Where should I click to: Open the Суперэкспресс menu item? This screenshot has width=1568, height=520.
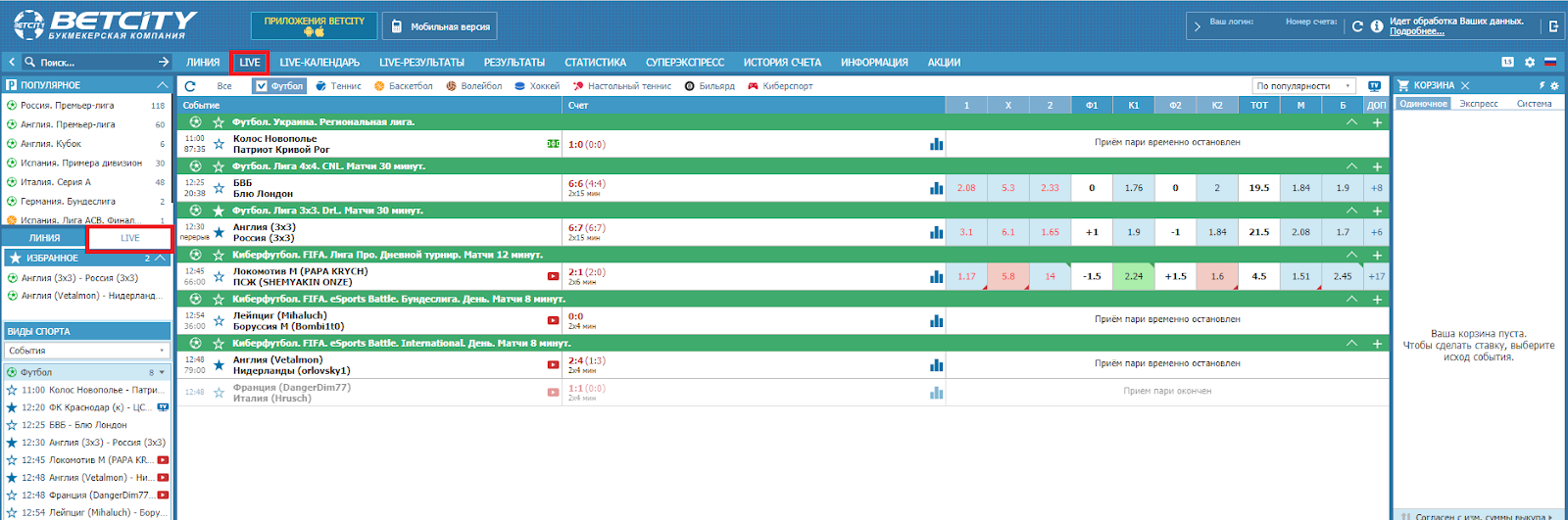tap(684, 62)
